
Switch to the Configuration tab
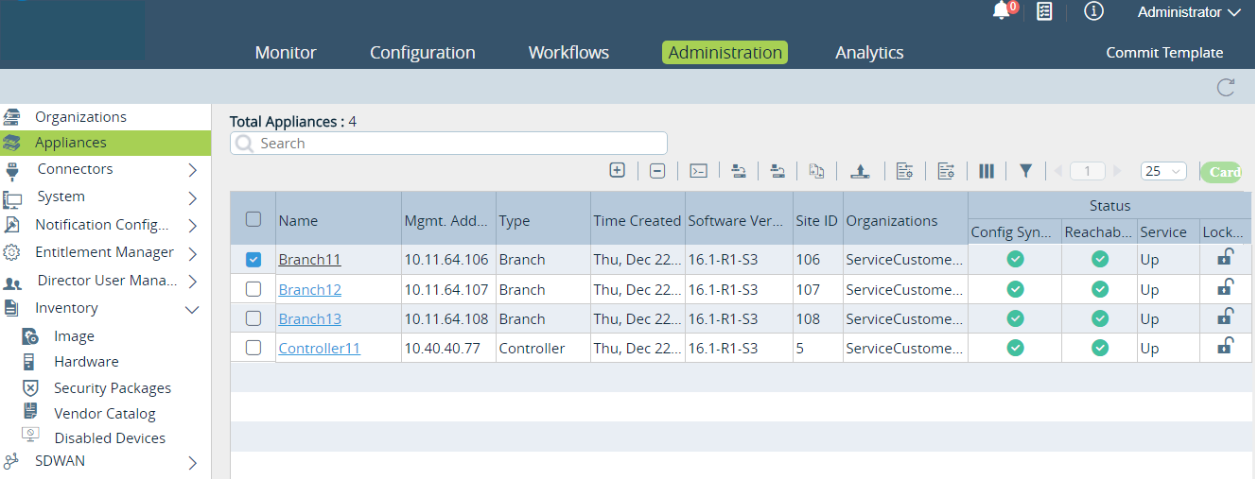422,53
